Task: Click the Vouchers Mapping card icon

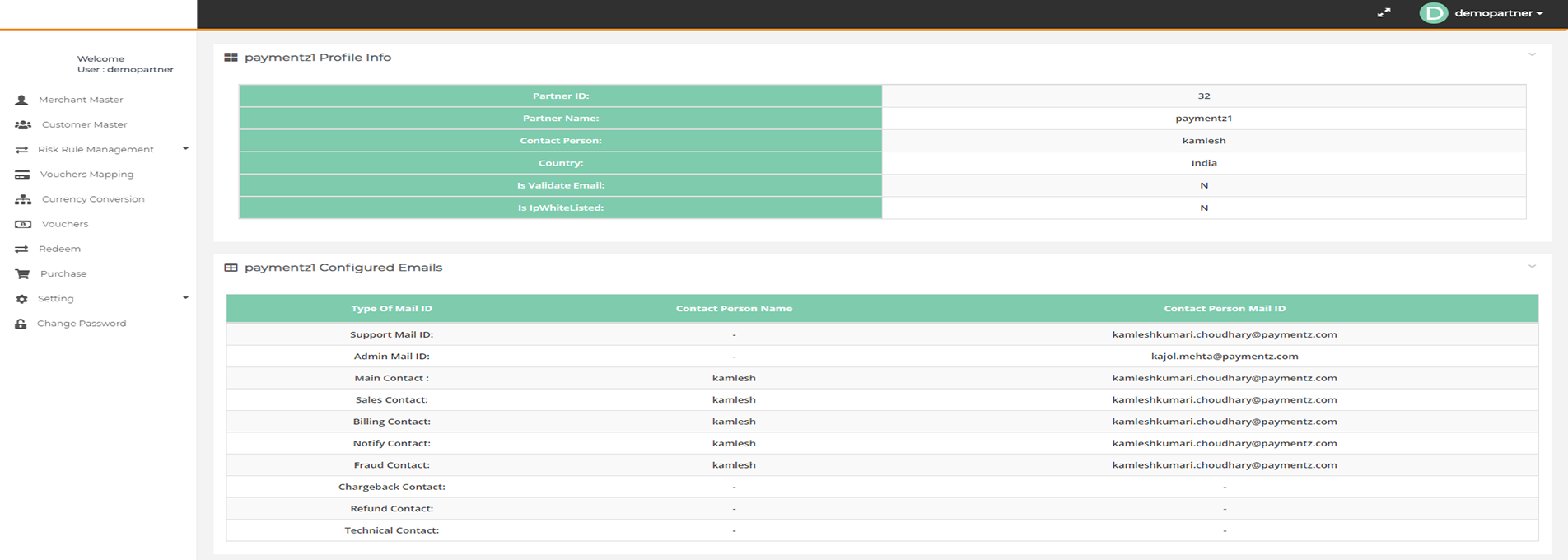Action: pos(22,175)
